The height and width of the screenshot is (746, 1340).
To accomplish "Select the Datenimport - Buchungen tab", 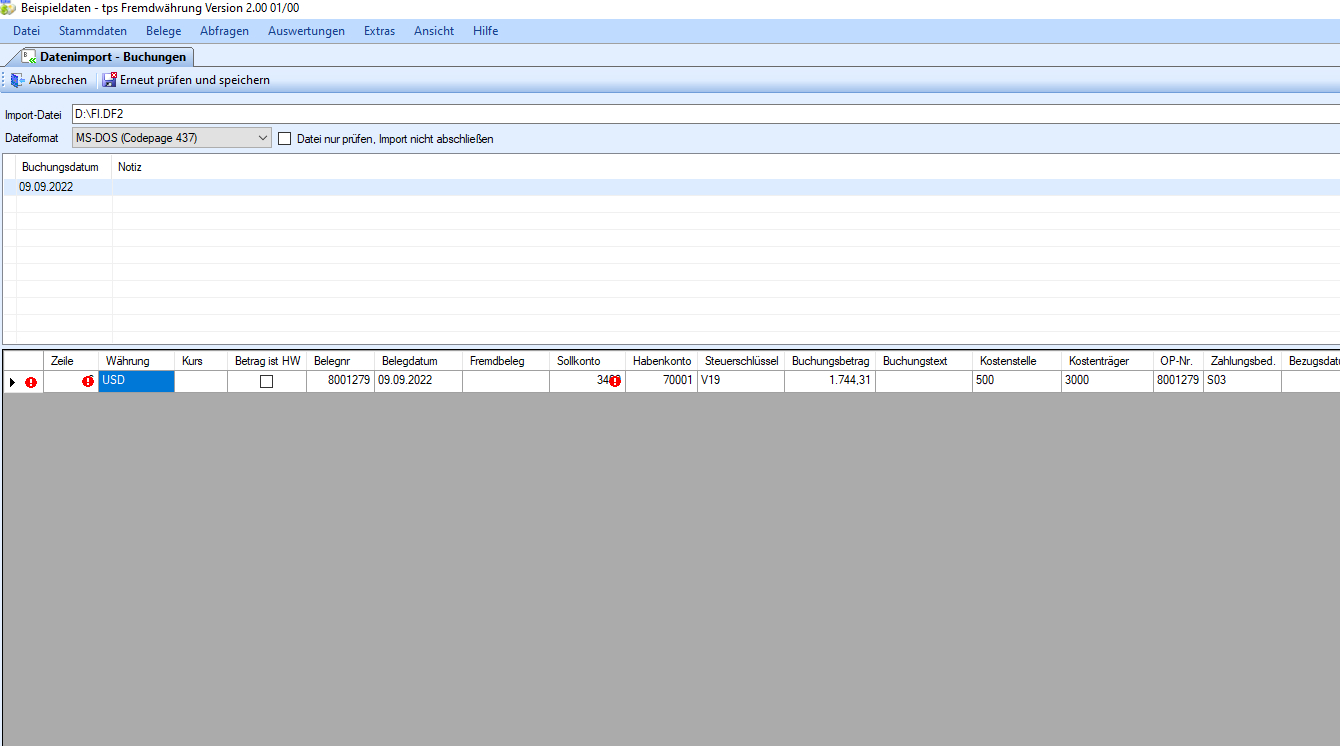I will click(112, 57).
